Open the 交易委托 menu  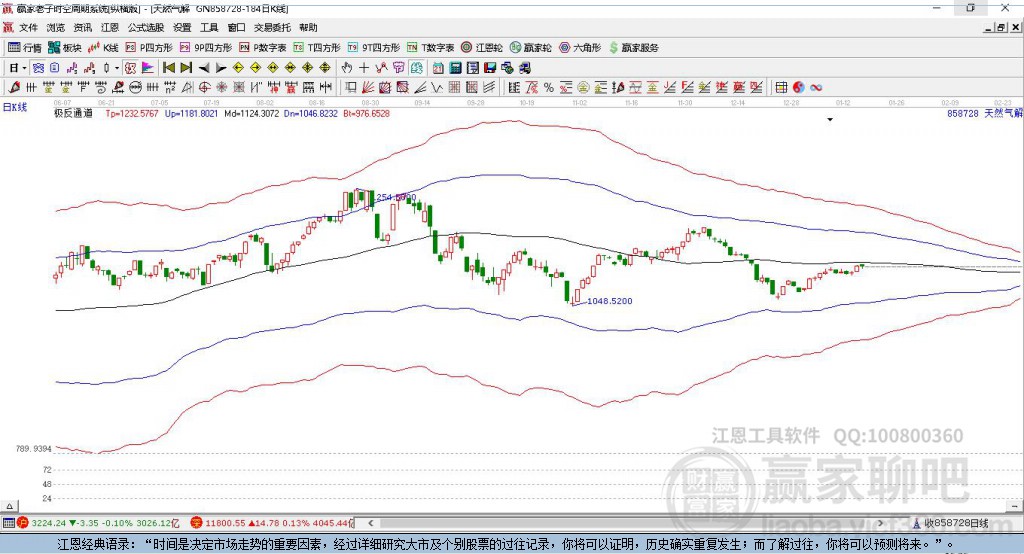[x=272, y=27]
